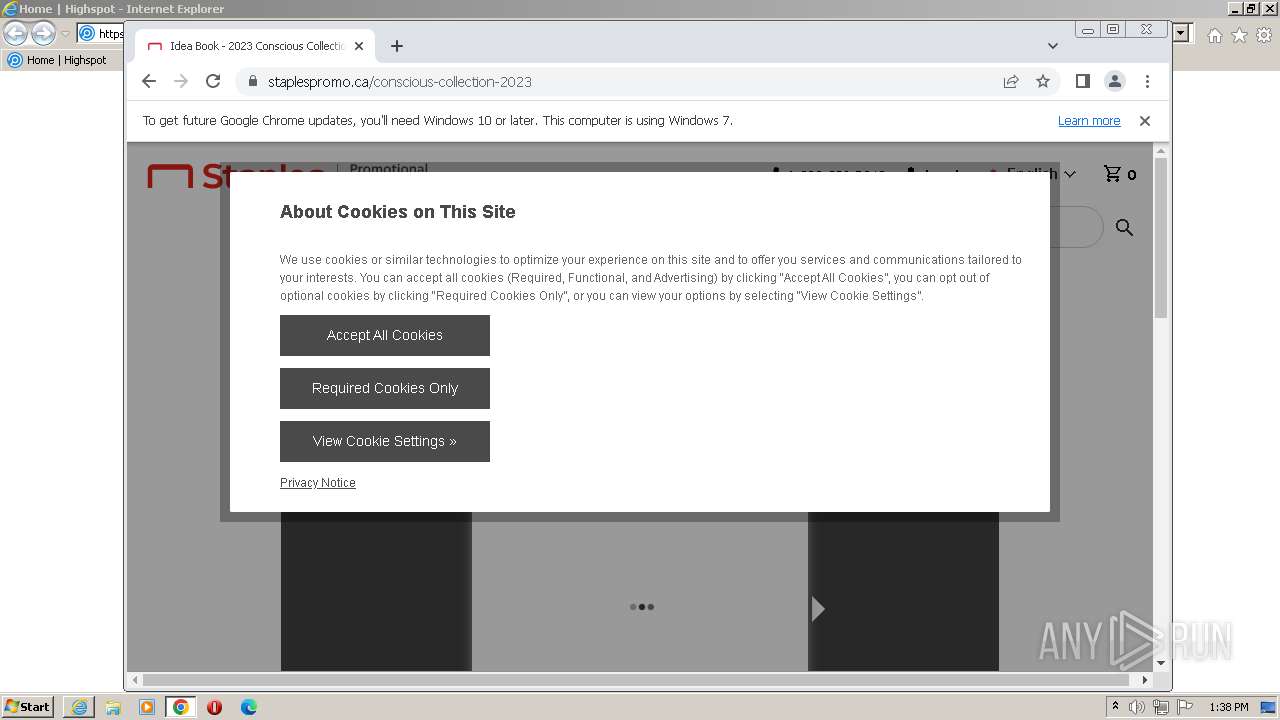Image resolution: width=1280 pixels, height=720 pixels.
Task: Open the Chrome three-dot menu
Action: click(x=1147, y=81)
